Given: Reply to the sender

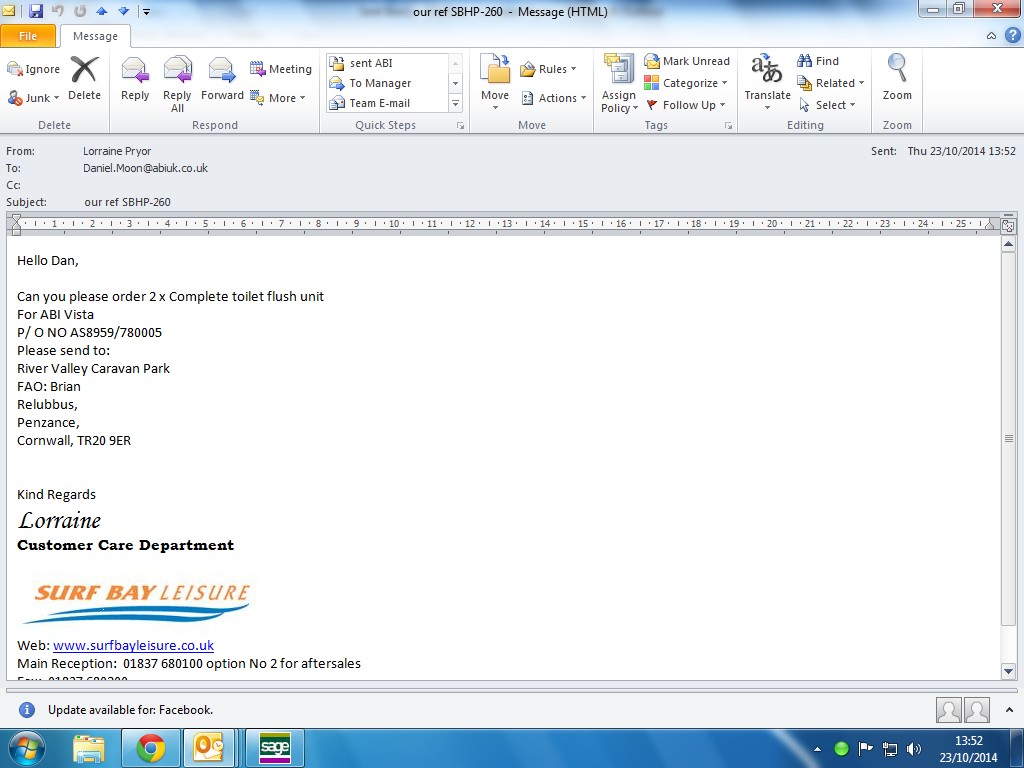Looking at the screenshot, I should coord(135,78).
